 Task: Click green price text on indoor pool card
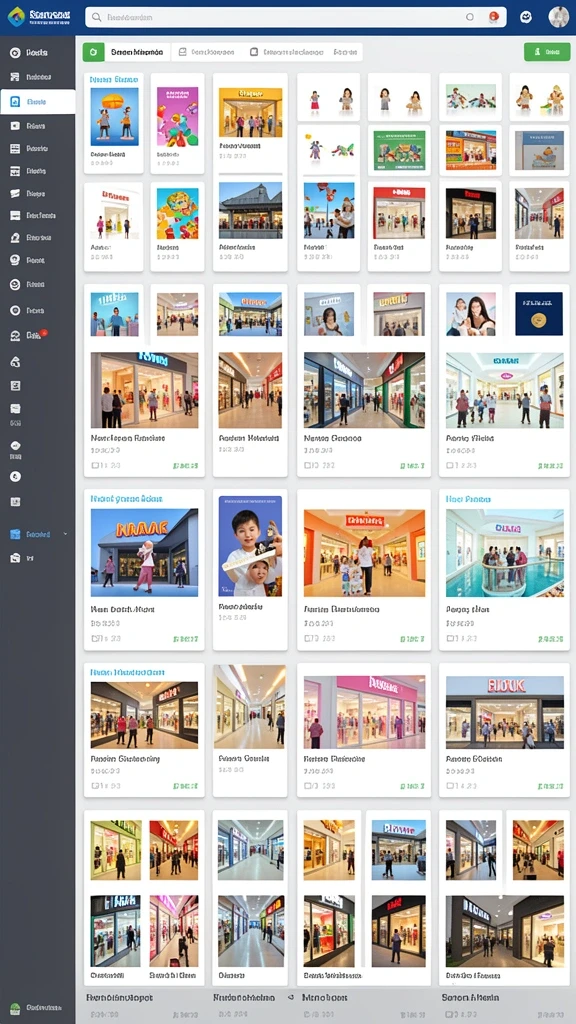coord(550,639)
